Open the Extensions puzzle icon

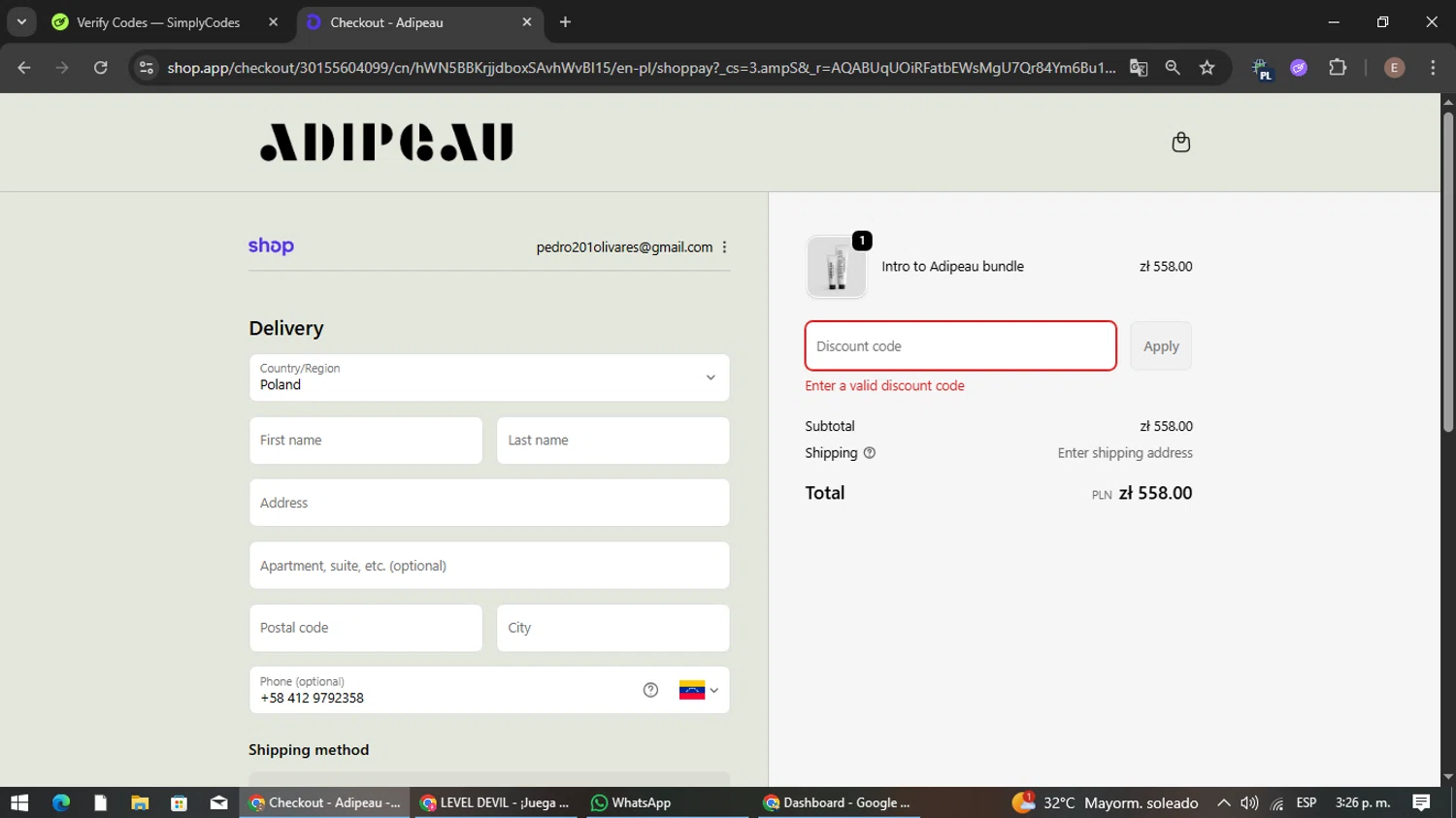point(1338,68)
